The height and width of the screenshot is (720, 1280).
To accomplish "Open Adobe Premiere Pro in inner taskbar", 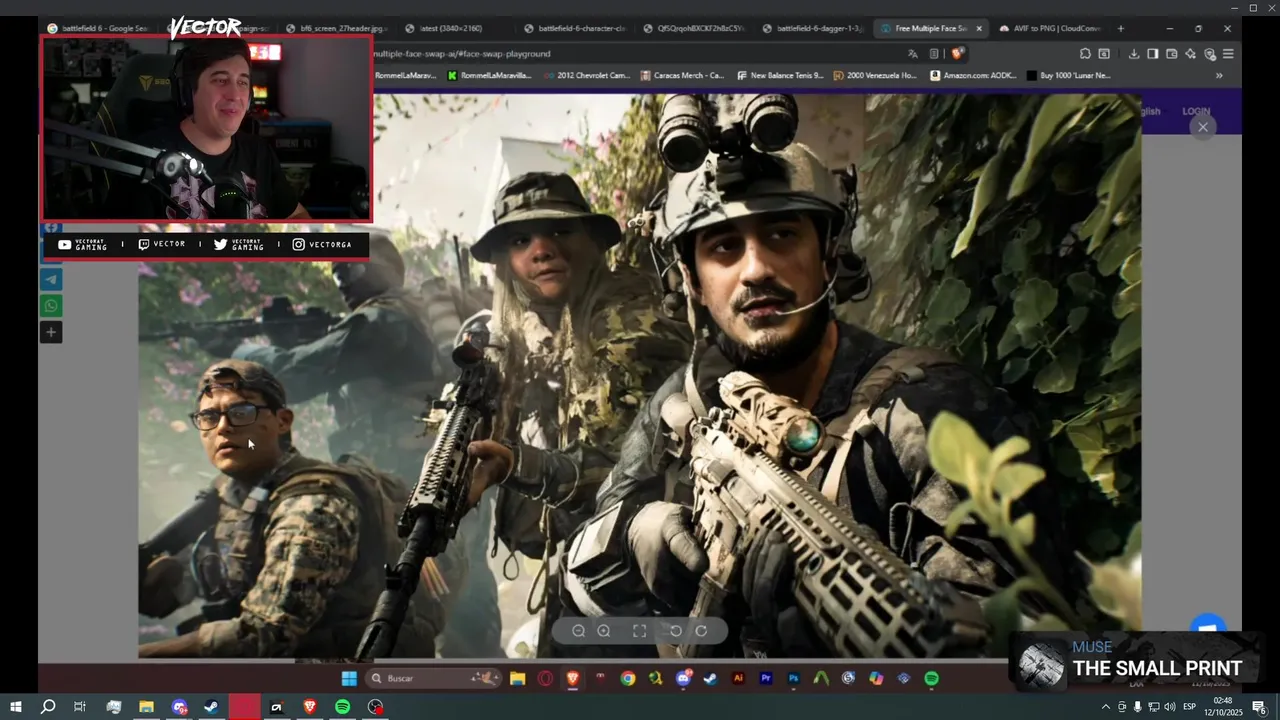I will pyautogui.click(x=766, y=678).
